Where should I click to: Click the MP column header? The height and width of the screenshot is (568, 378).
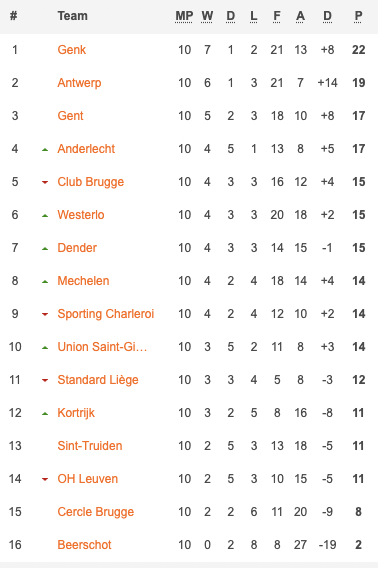[x=184, y=16]
